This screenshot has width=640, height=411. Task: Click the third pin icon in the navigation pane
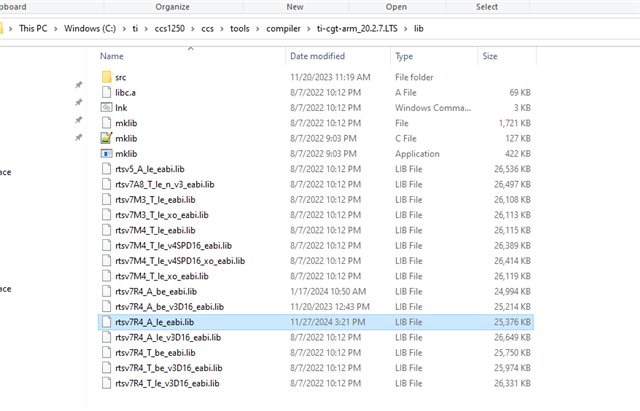pyautogui.click(x=78, y=120)
